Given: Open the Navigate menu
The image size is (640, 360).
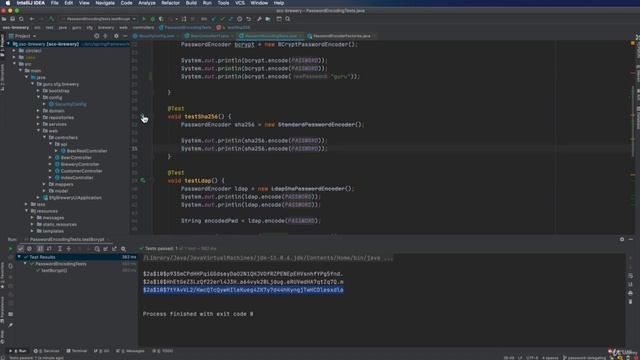Looking at the screenshot, I should 105,3.
